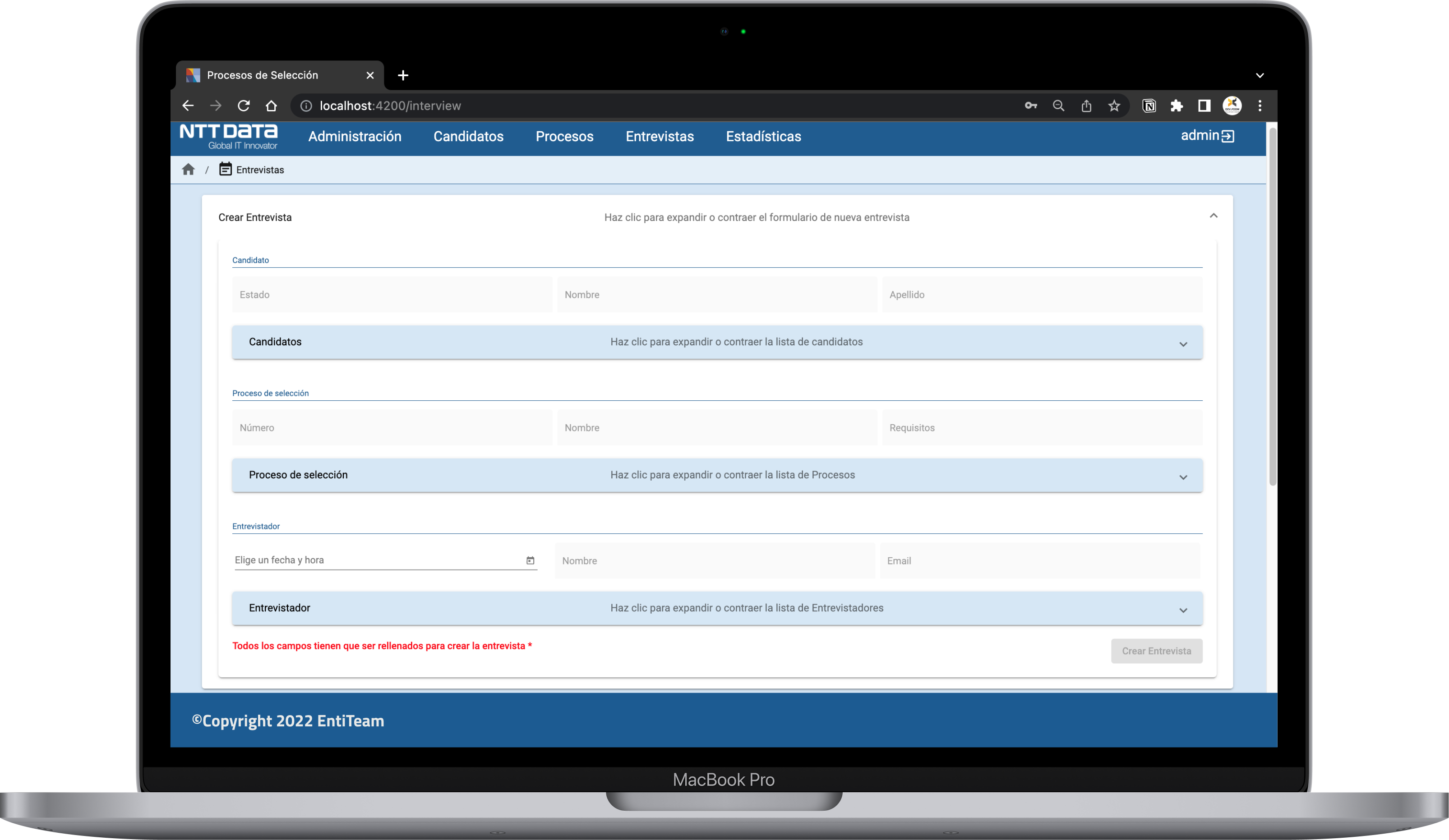
Task: Click the browser reload icon
Action: (244, 106)
